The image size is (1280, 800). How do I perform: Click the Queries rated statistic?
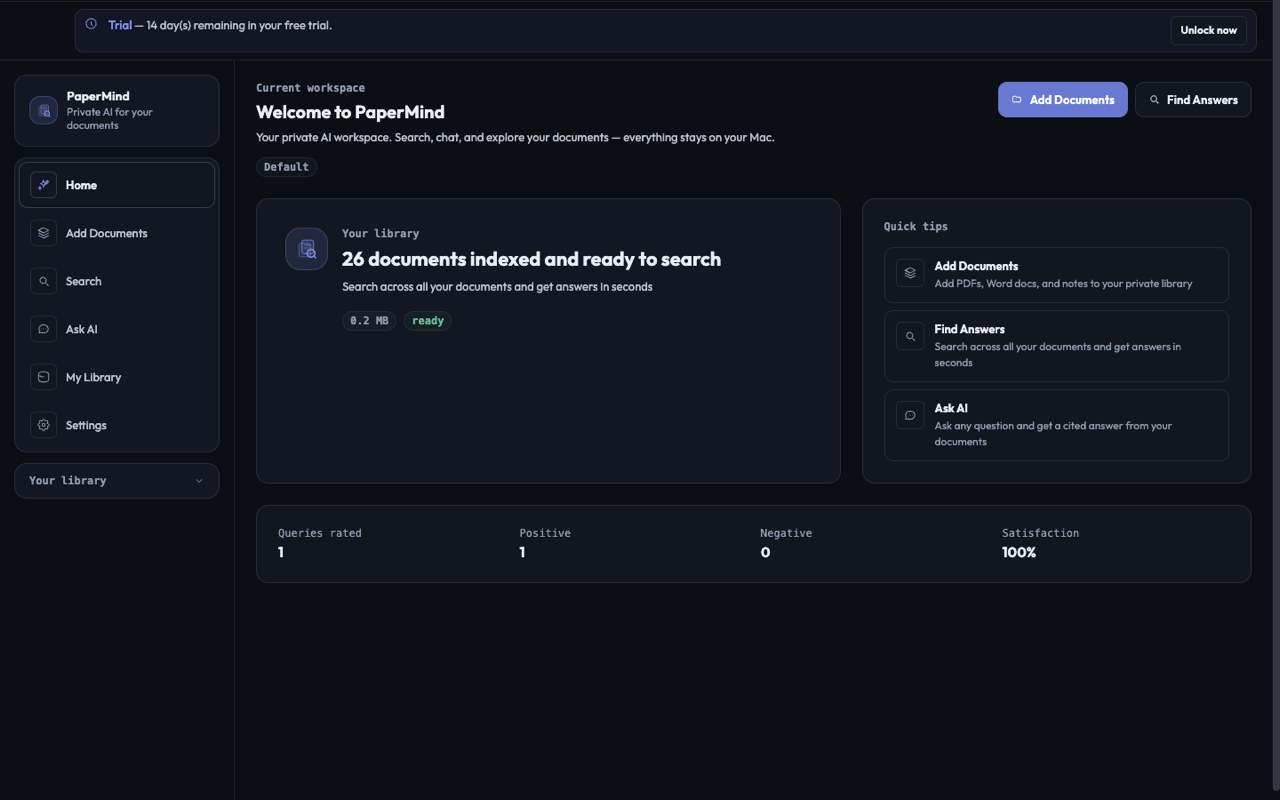coord(320,543)
